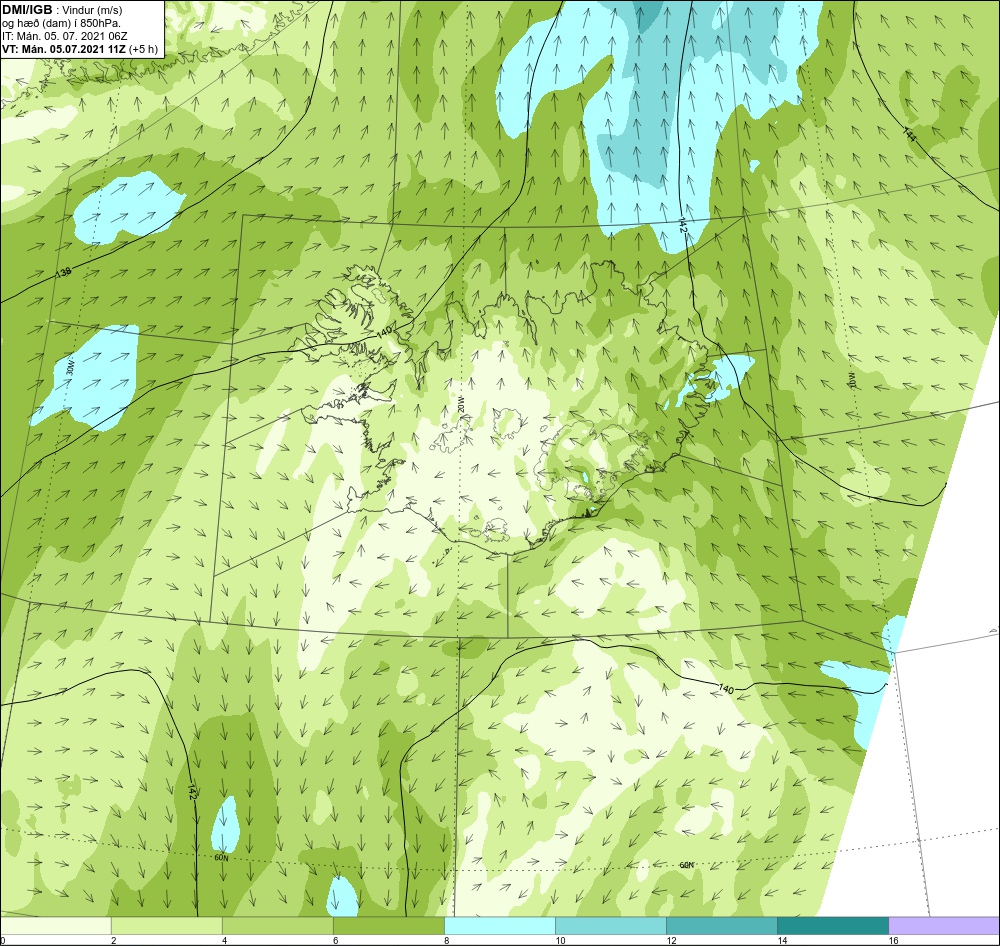Click the '144' height contour label
1000x946 pixels.
tap(909, 134)
